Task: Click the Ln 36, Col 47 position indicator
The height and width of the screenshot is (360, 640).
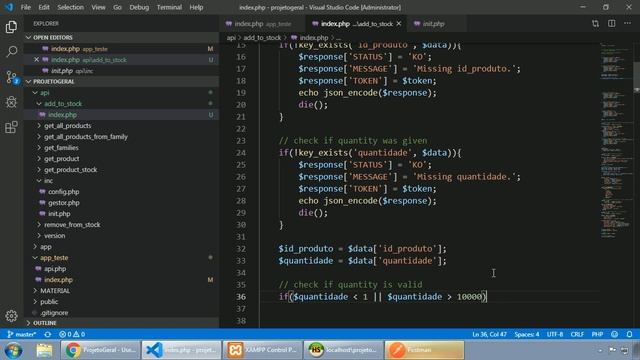Action: tap(489, 334)
